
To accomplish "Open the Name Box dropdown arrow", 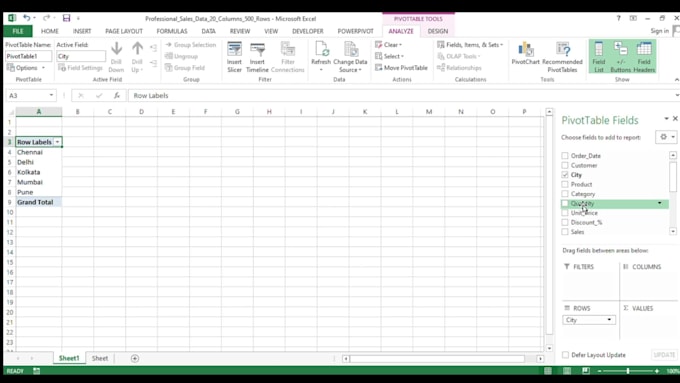I will coord(51,95).
